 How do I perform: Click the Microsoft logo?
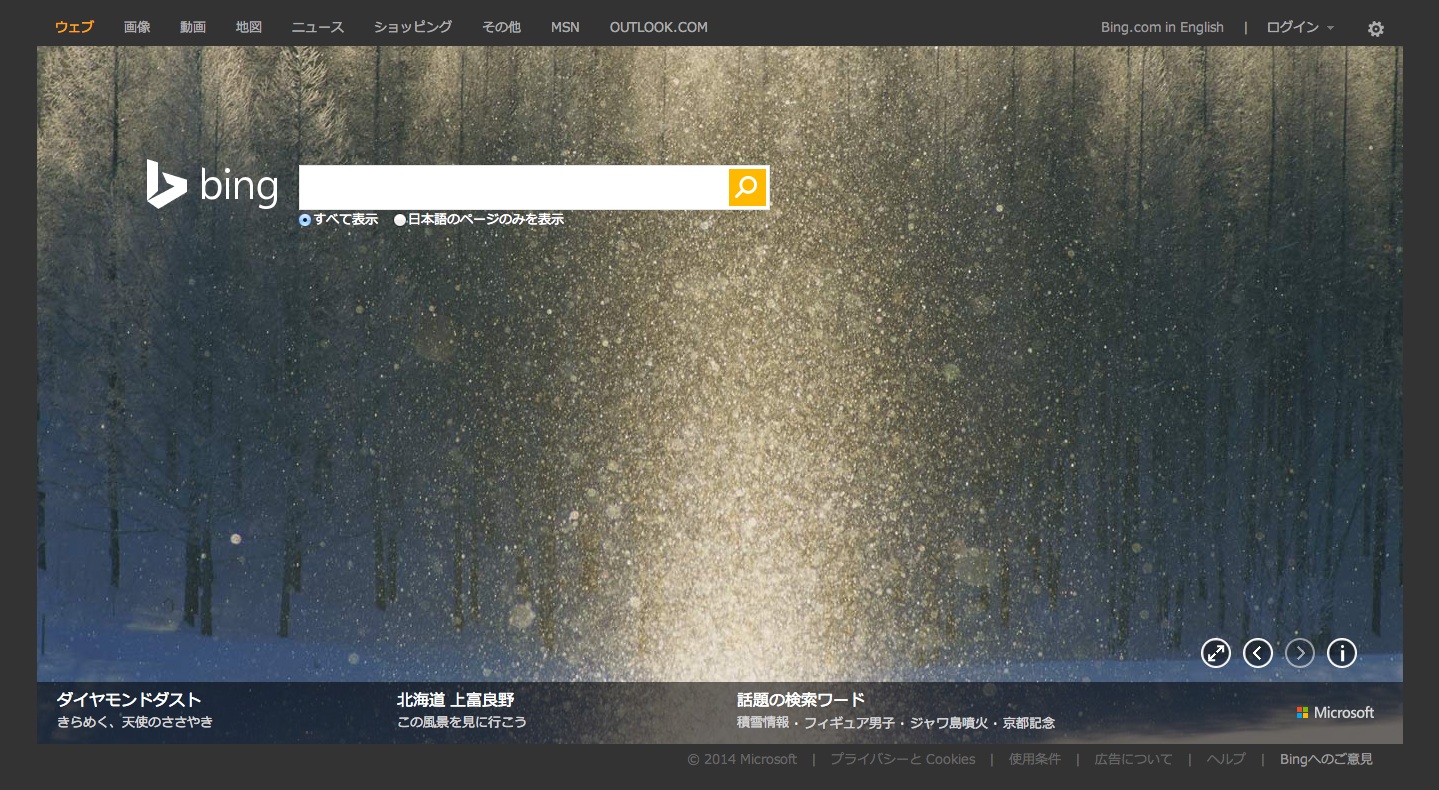click(1335, 713)
